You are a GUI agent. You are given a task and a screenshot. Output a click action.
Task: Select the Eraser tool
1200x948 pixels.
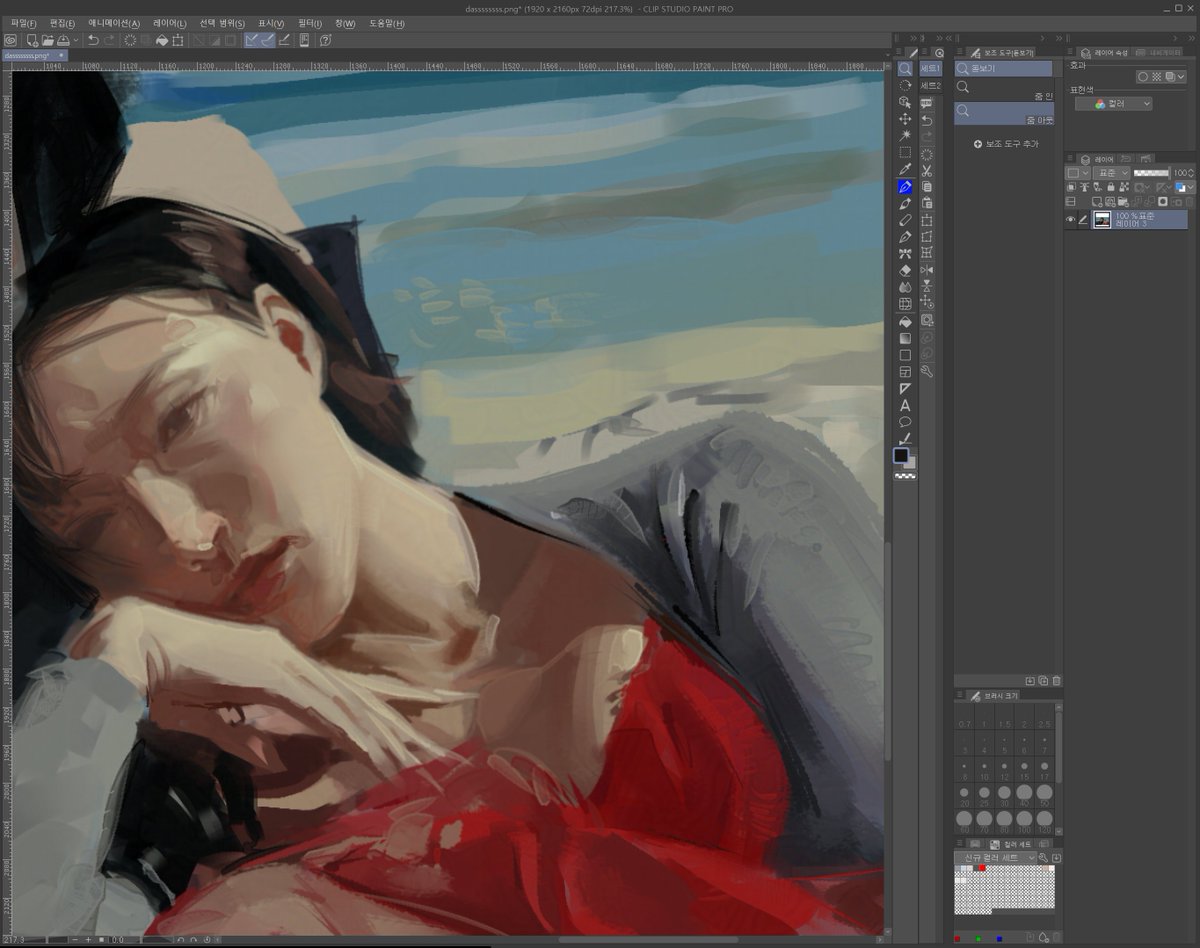click(905, 271)
